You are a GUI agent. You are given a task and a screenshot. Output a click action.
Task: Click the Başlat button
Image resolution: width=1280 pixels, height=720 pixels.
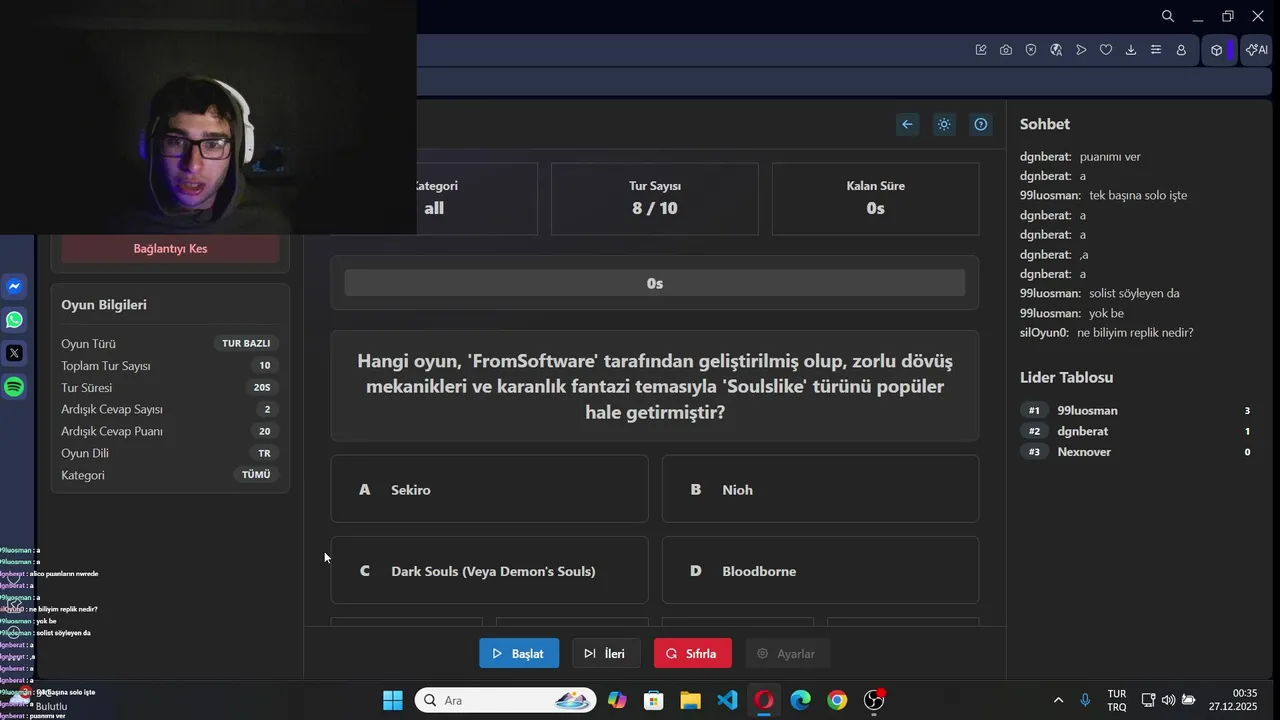pos(519,653)
